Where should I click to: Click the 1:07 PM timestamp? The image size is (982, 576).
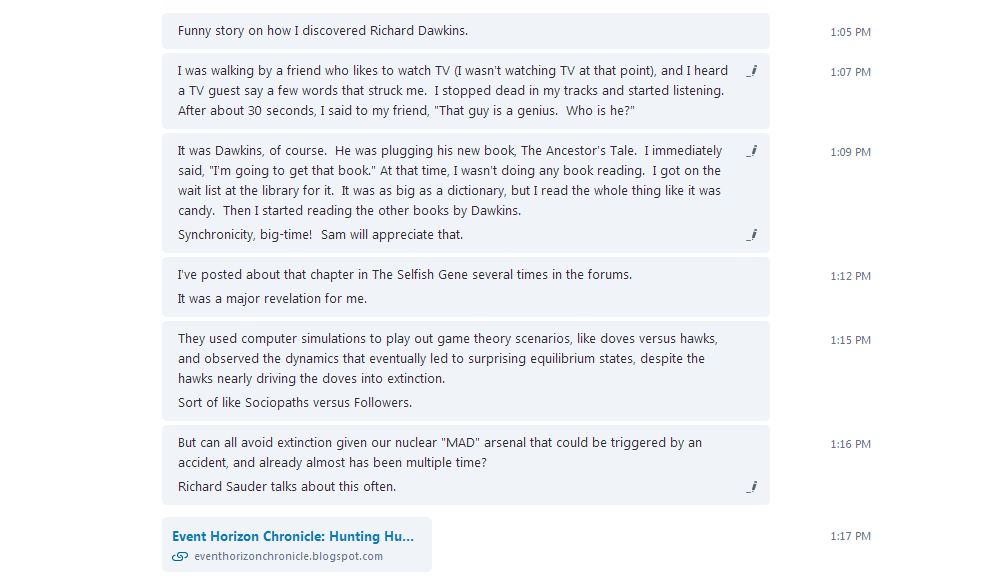(850, 72)
